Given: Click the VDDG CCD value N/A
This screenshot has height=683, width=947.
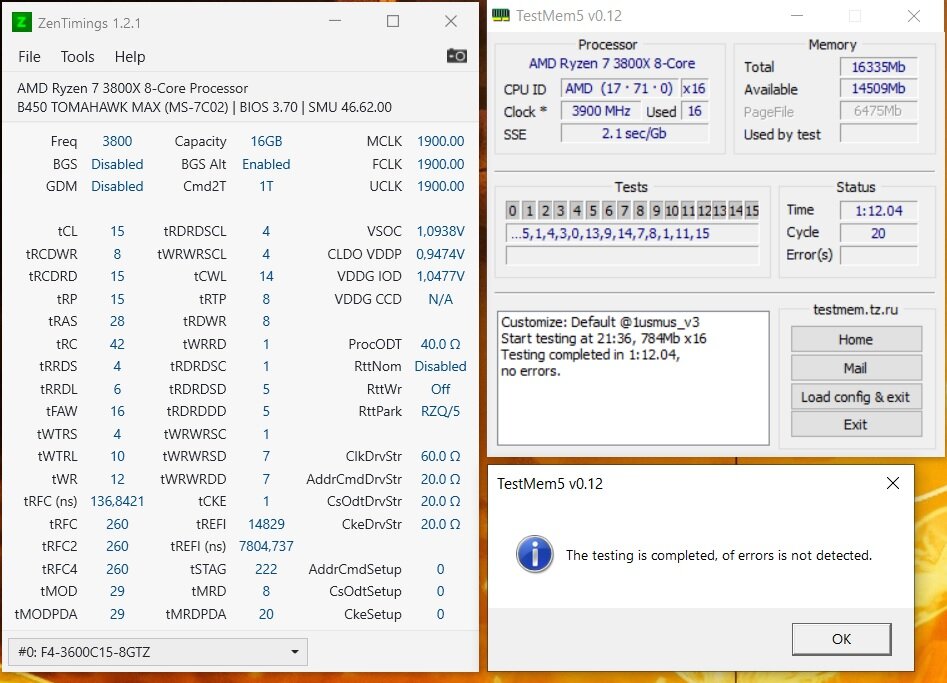Looking at the screenshot, I should 440,299.
